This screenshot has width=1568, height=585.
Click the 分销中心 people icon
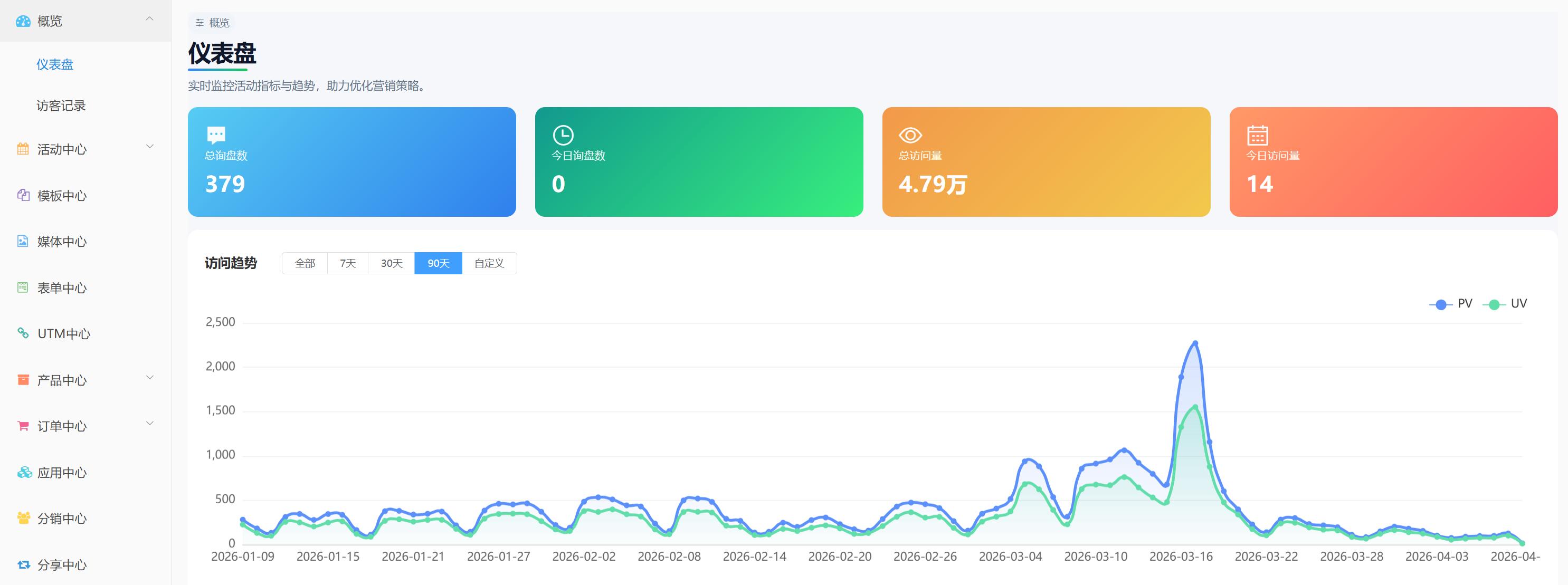click(24, 518)
